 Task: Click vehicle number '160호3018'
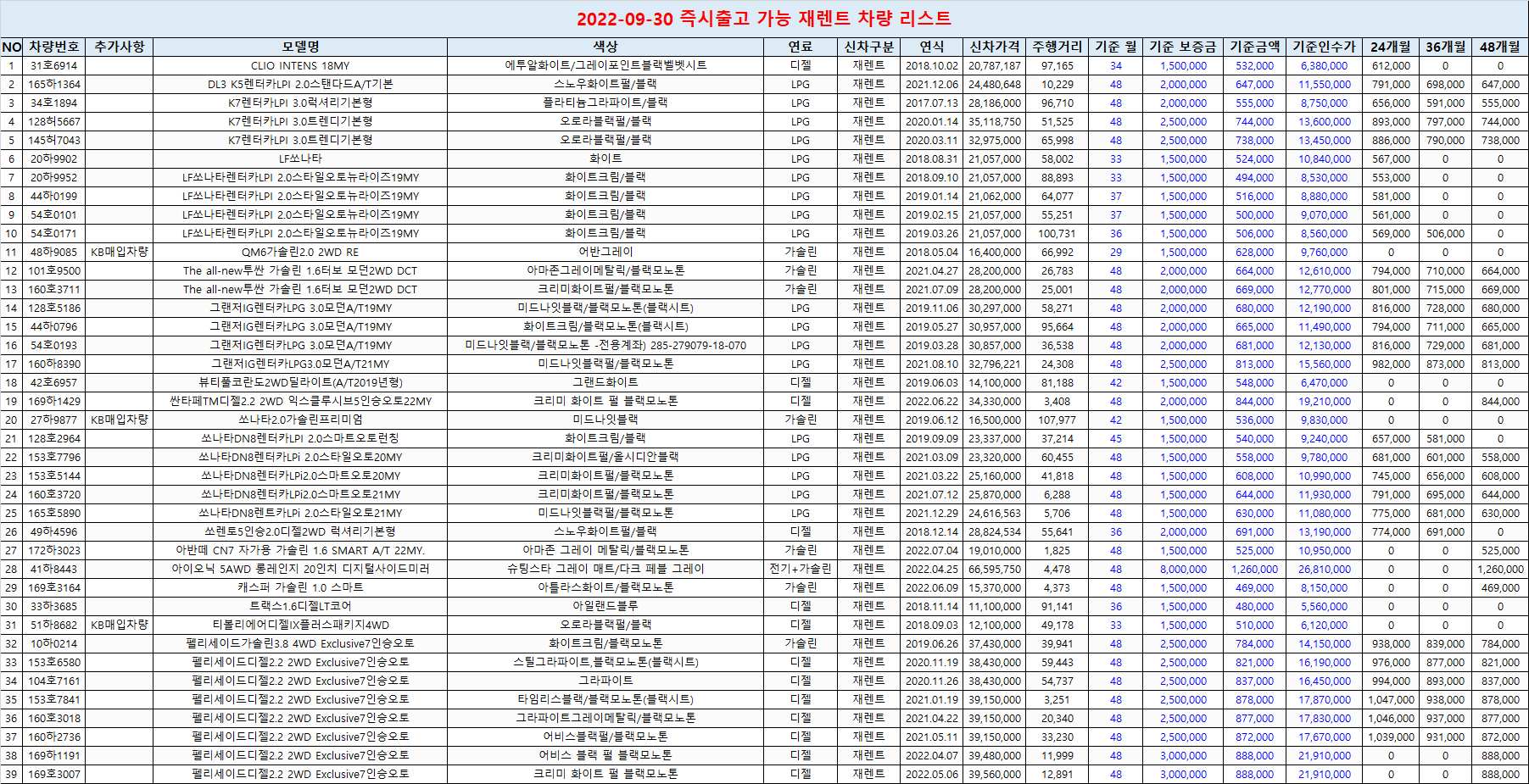[53, 718]
